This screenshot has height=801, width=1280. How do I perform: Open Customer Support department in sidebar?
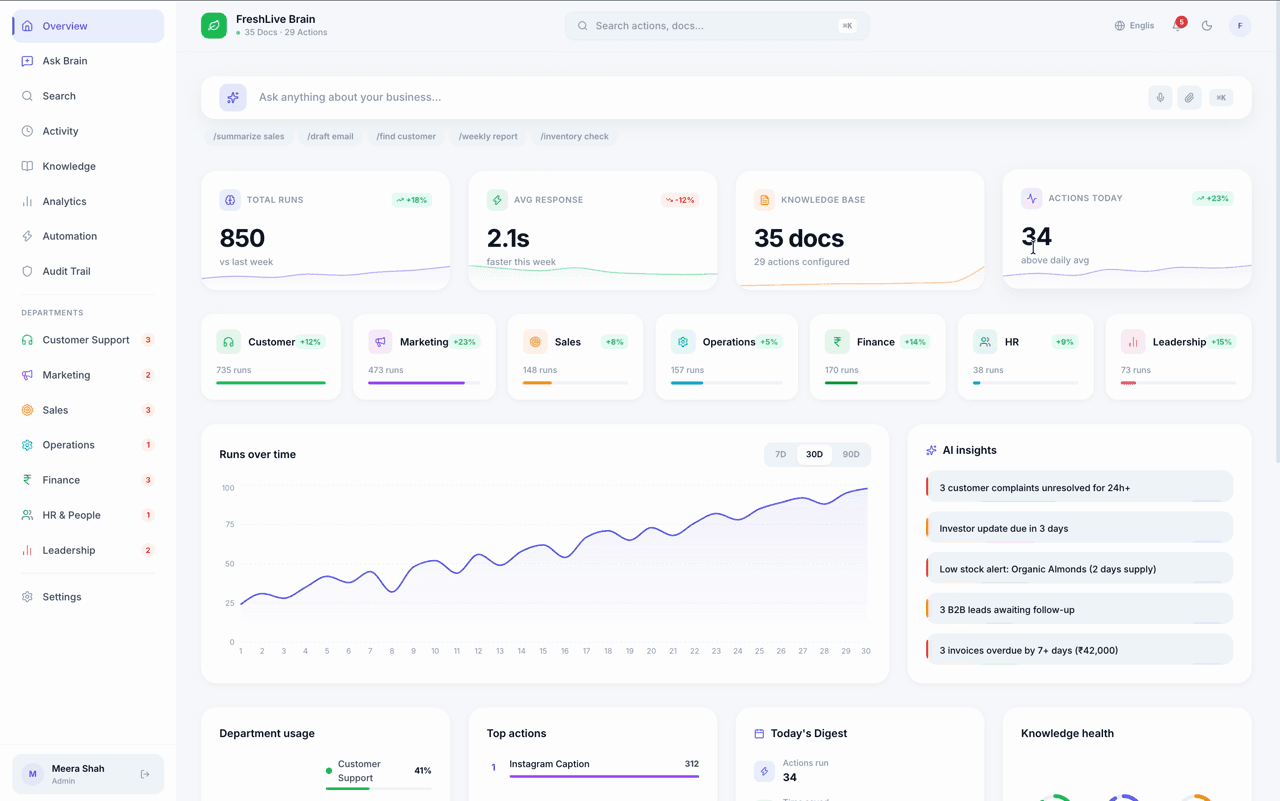pos(88,340)
